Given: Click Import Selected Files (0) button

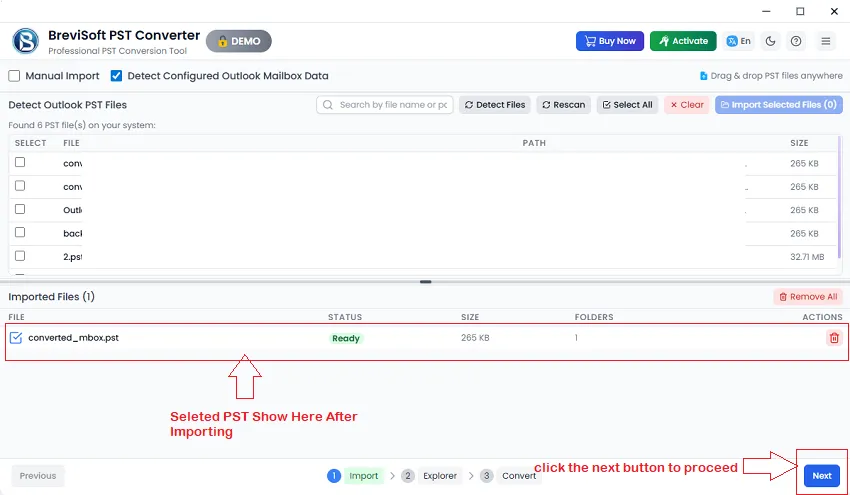Looking at the screenshot, I should pos(778,105).
